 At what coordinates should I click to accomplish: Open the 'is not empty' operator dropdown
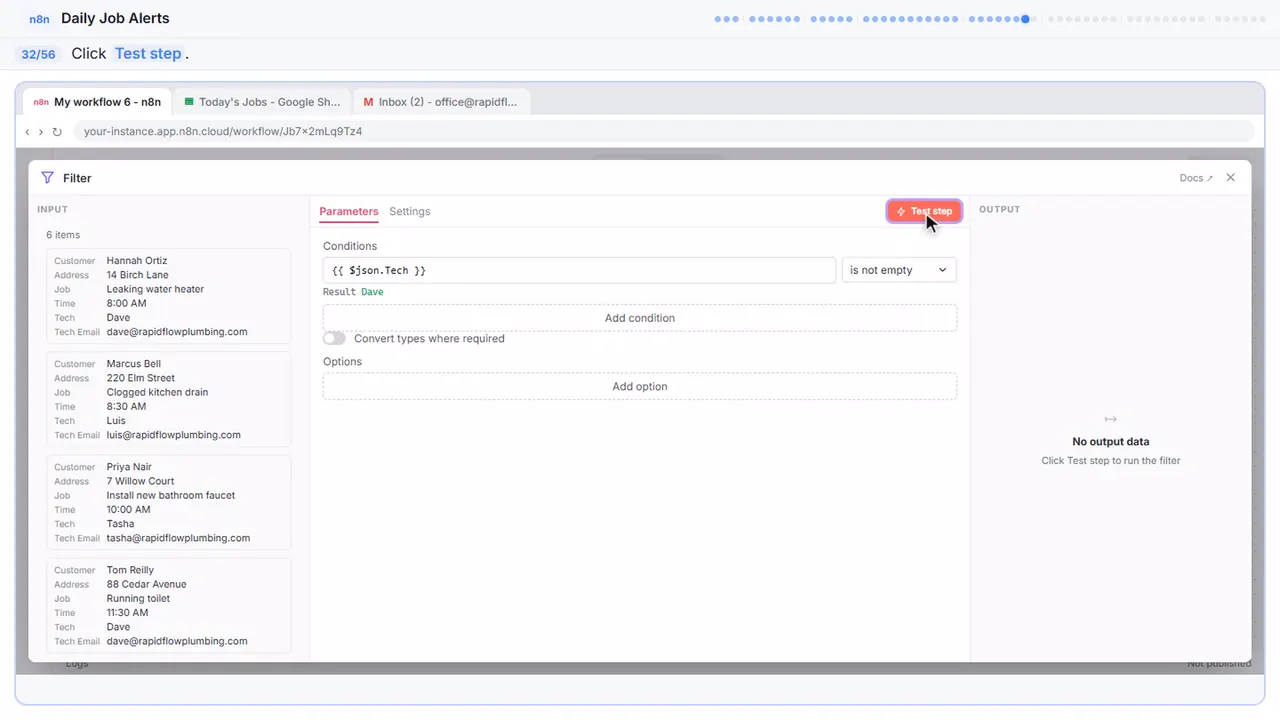[899, 270]
